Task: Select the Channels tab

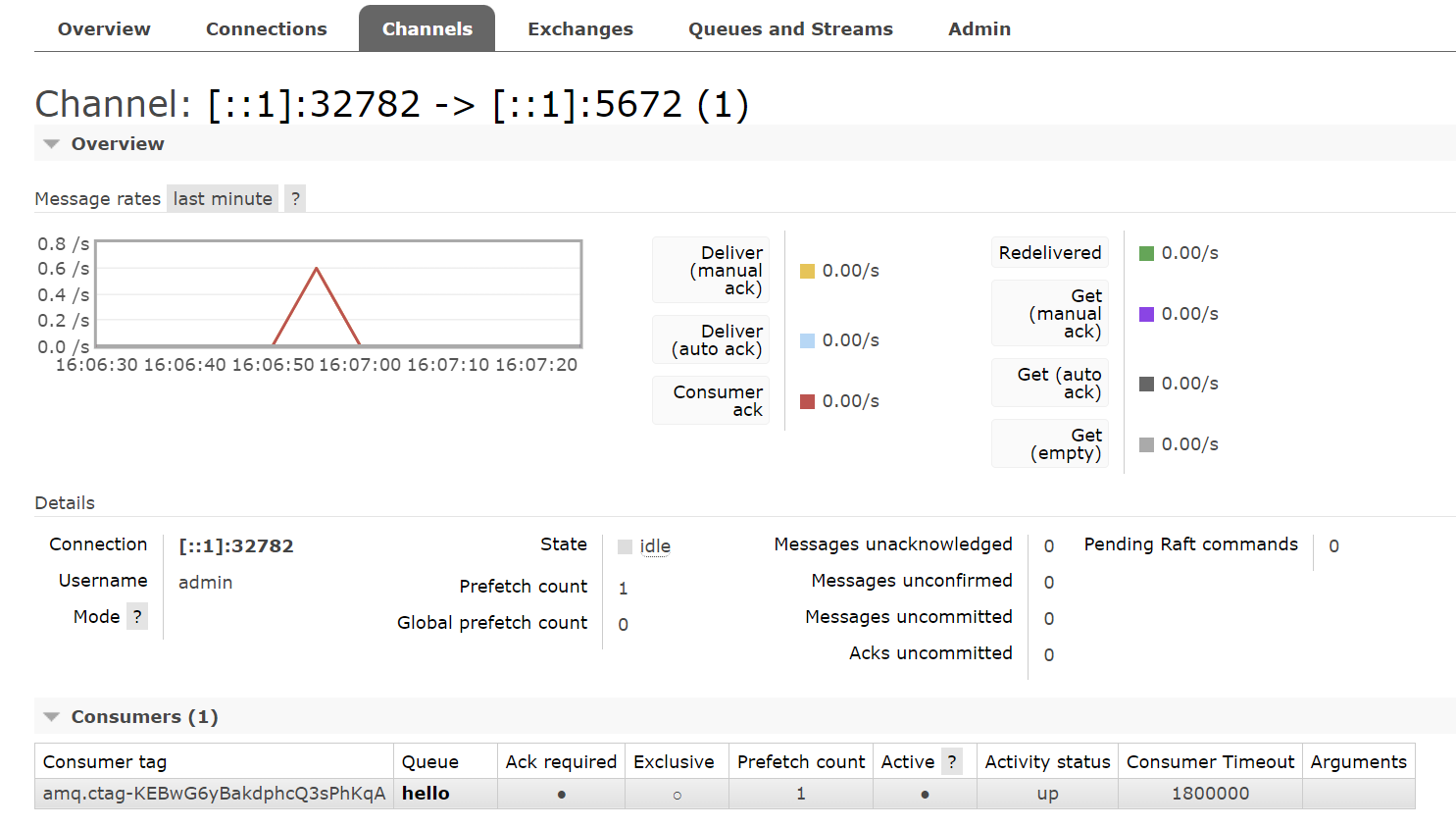Action: coord(427,28)
